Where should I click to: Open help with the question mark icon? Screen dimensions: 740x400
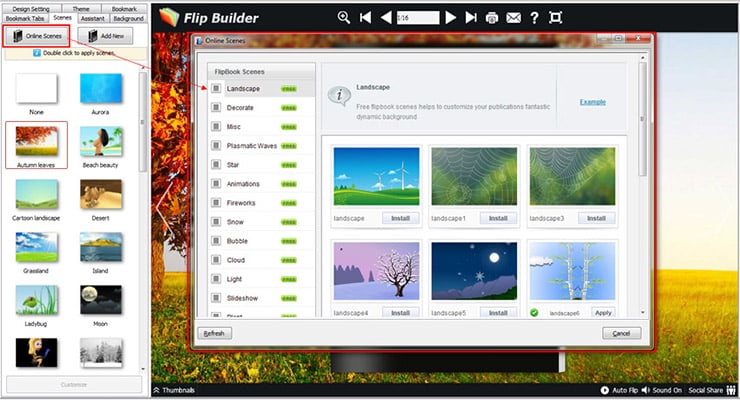pyautogui.click(x=534, y=17)
